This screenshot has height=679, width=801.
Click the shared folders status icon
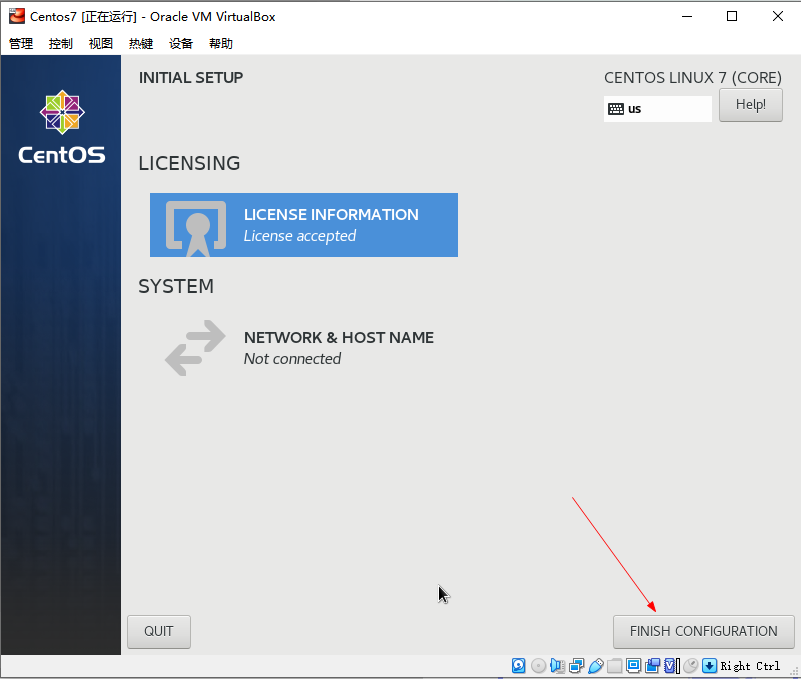615,666
